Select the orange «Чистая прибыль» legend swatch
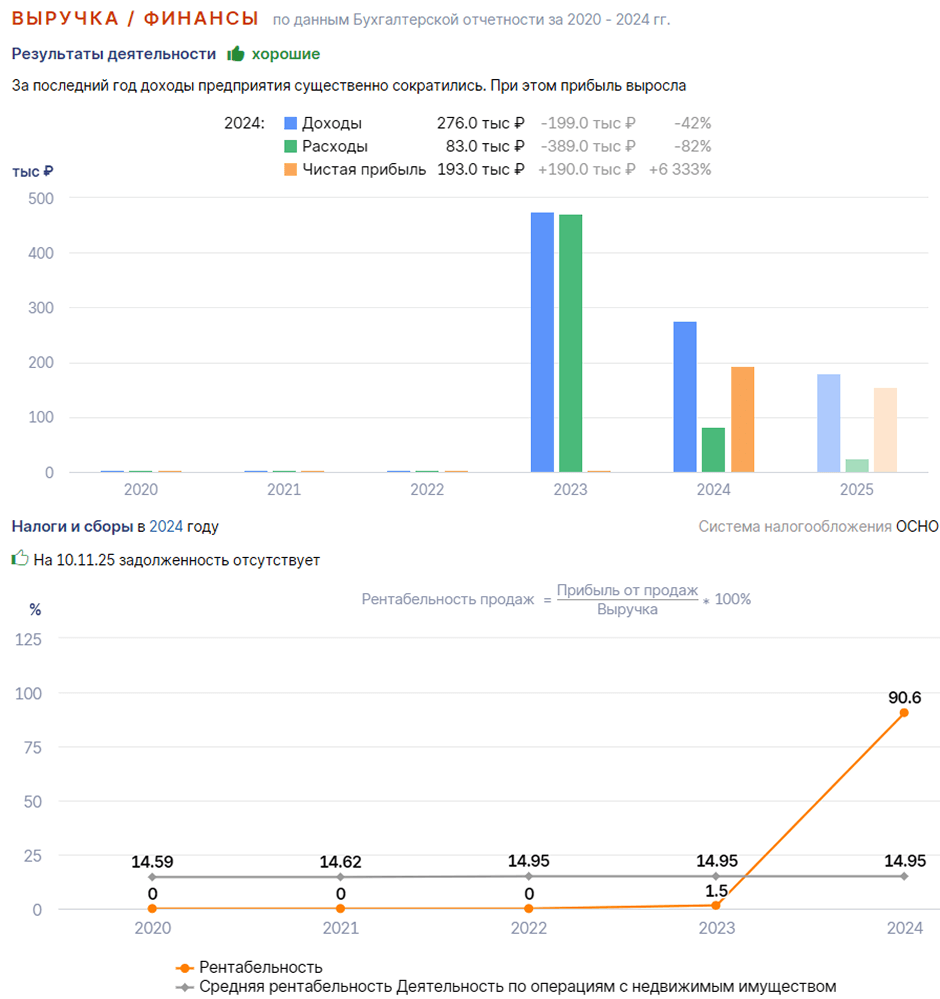Screen dimensions: 940x999 pyautogui.click(x=291, y=169)
